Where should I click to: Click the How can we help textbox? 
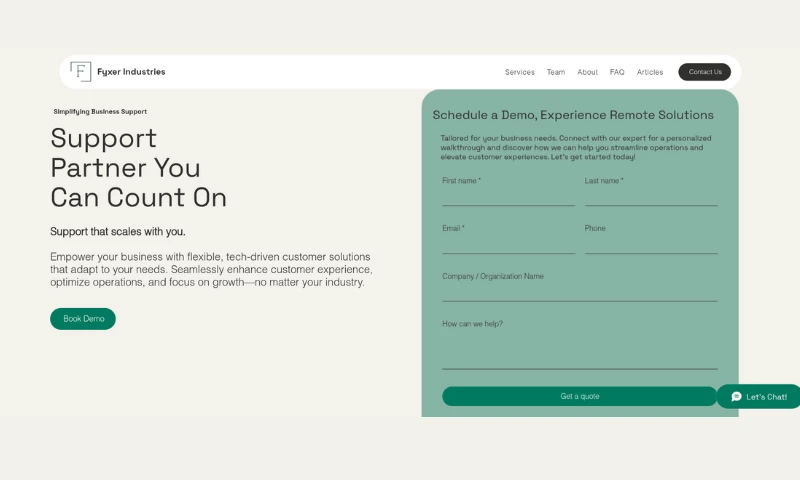pyautogui.click(x=579, y=352)
